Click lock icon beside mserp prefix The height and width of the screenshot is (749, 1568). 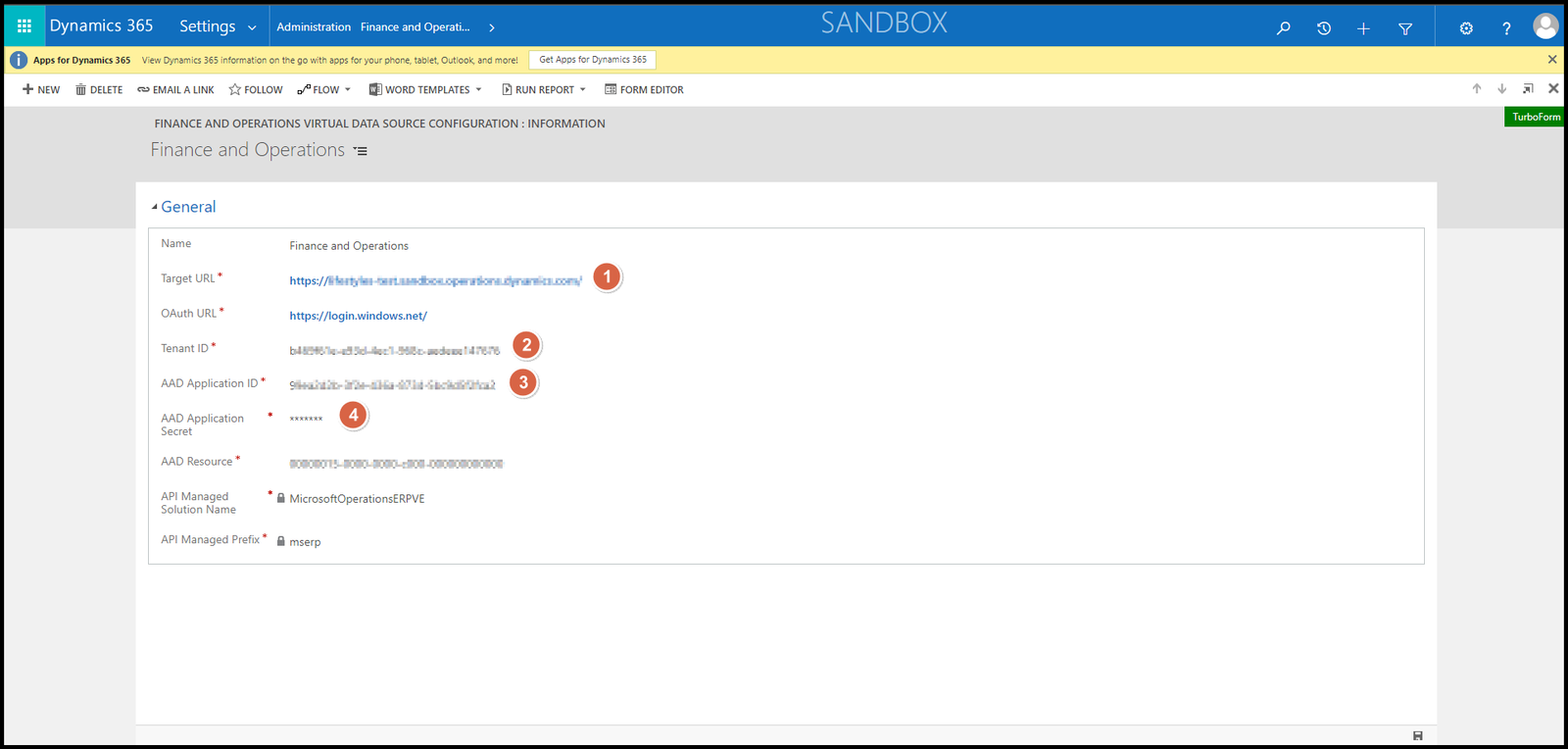(x=281, y=541)
